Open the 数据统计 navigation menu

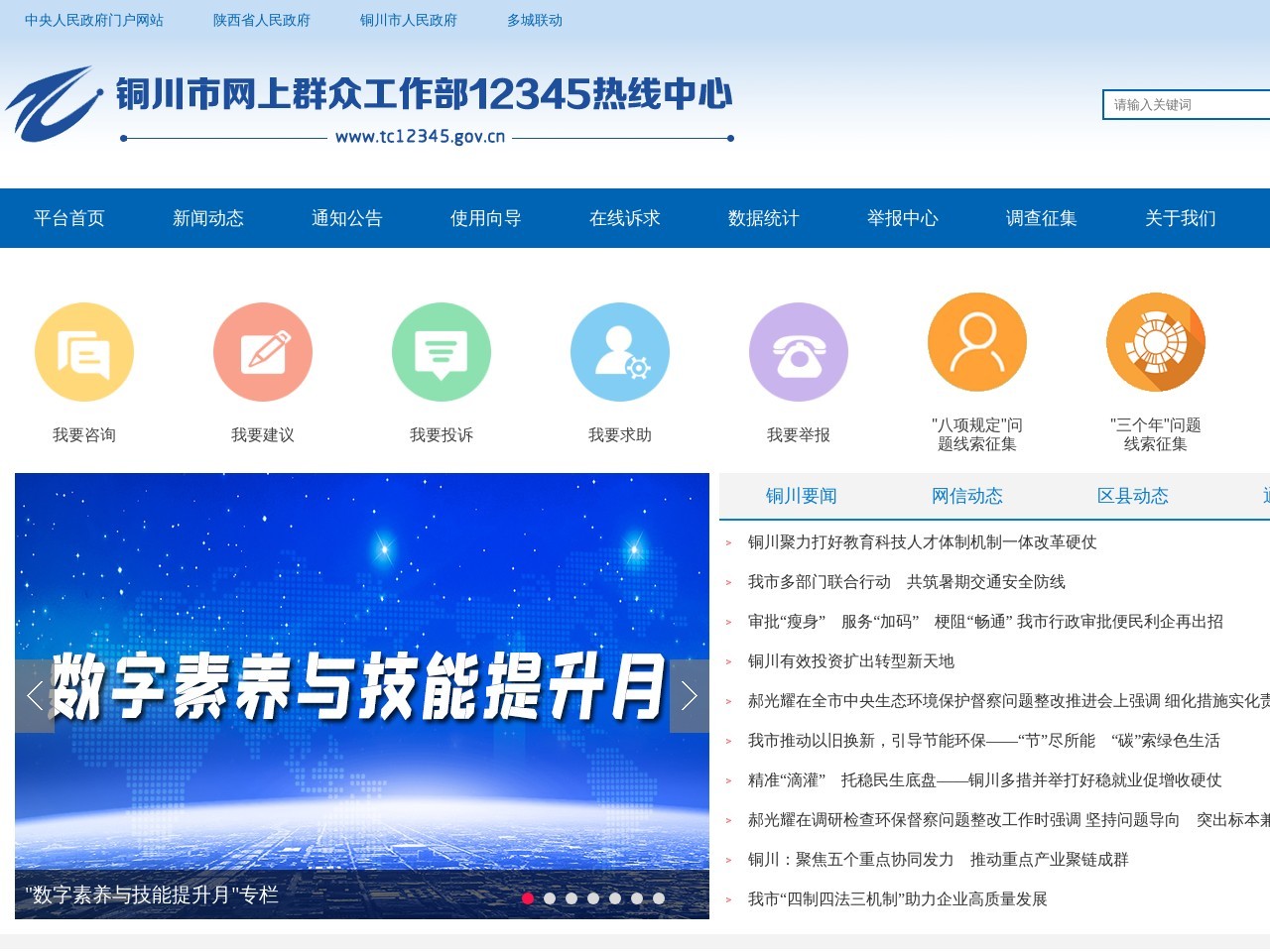click(765, 218)
